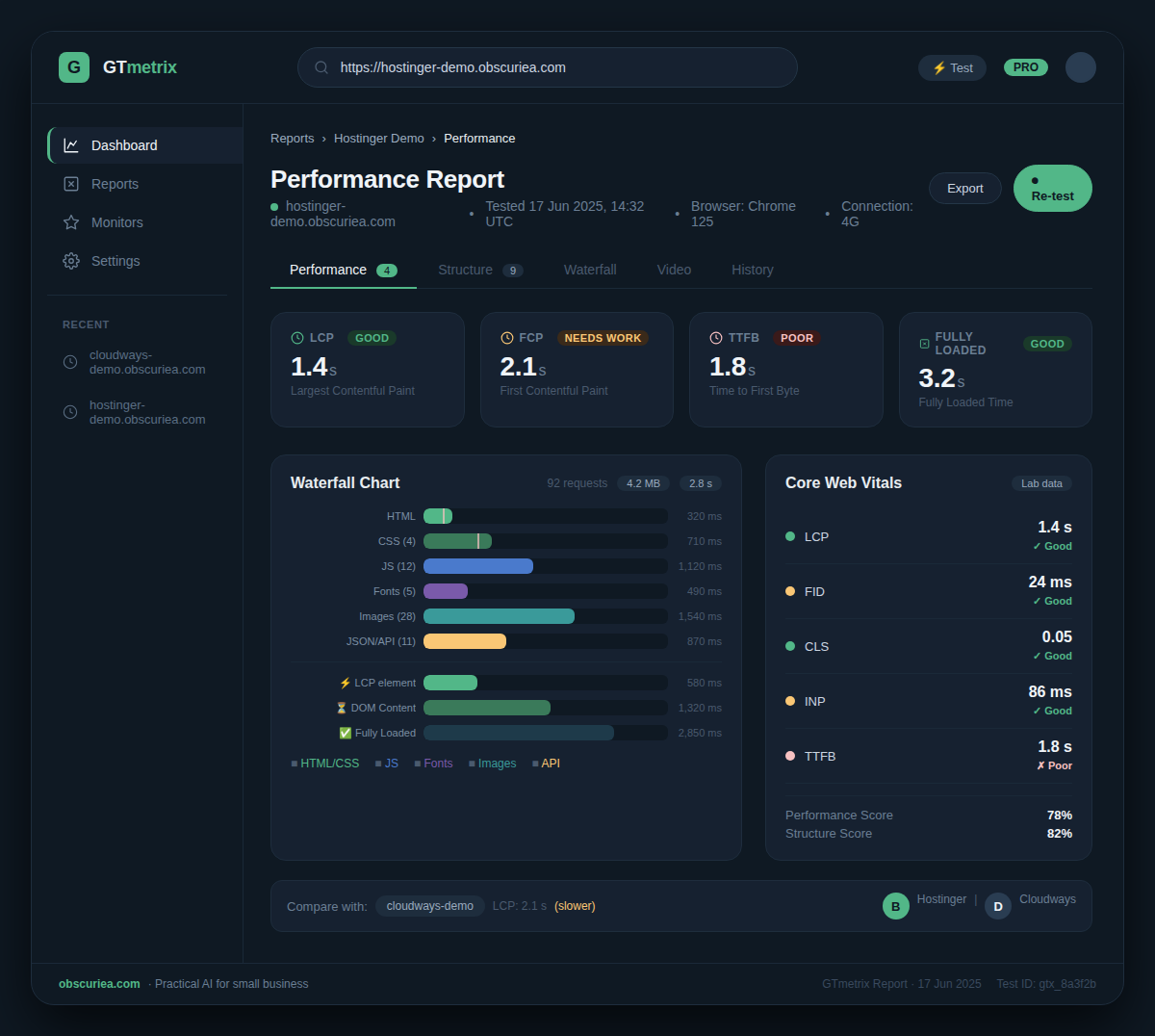Open the Waterfall tab
The image size is (1155, 1036).
(590, 270)
